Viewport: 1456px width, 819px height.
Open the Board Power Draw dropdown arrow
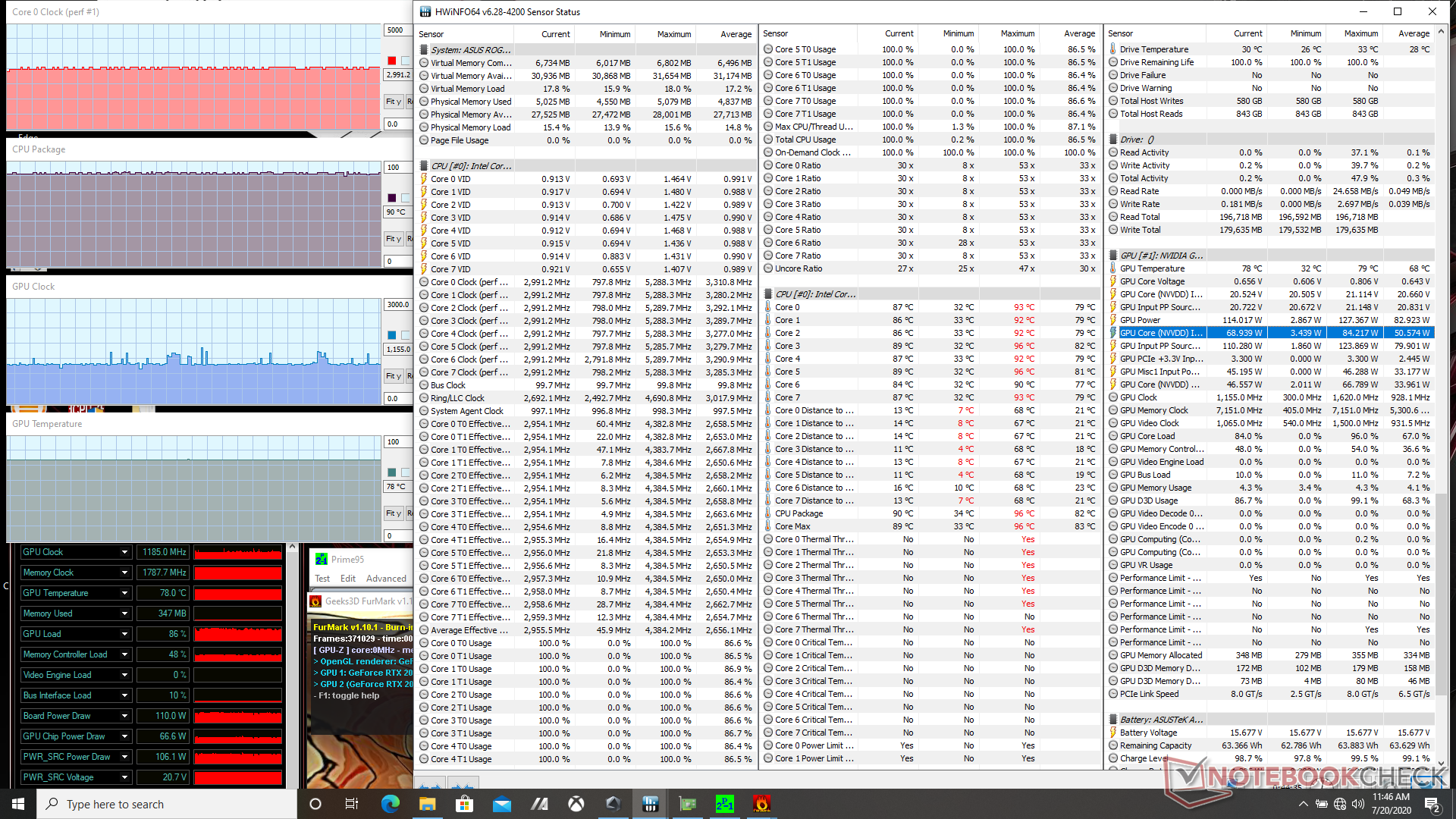124,716
